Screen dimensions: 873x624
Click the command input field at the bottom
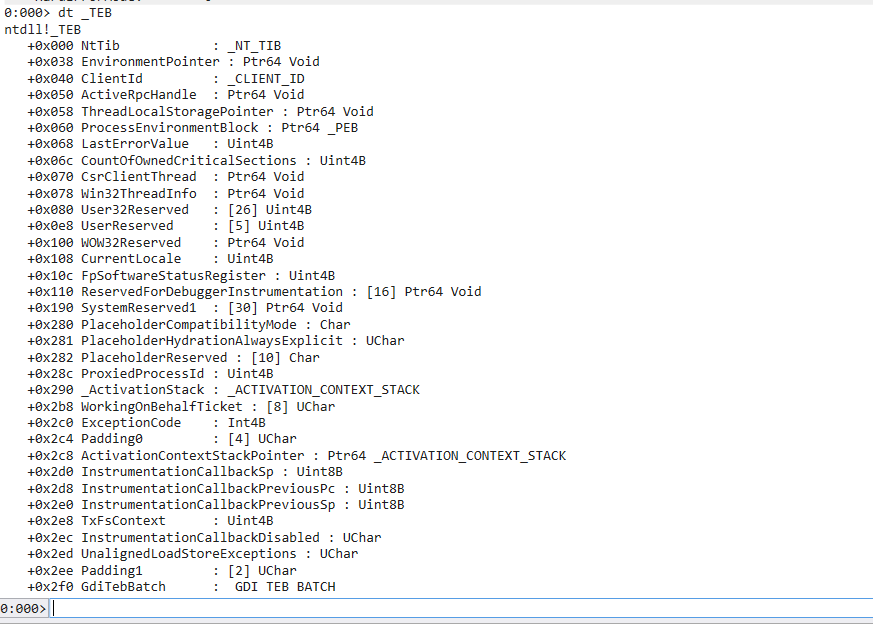tap(460, 609)
